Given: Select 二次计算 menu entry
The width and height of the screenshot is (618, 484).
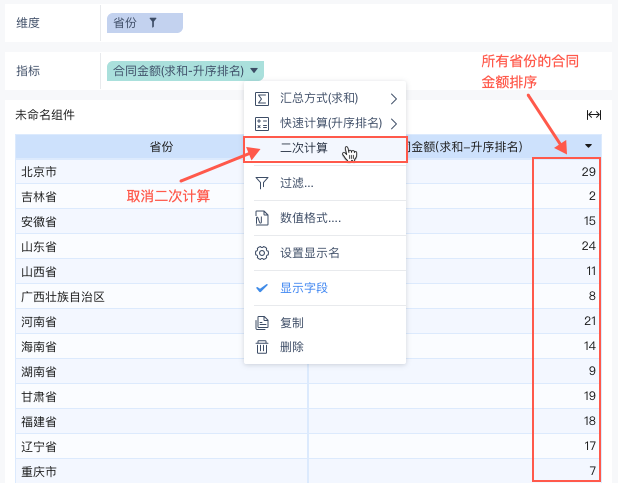Looking at the screenshot, I should (303, 149).
